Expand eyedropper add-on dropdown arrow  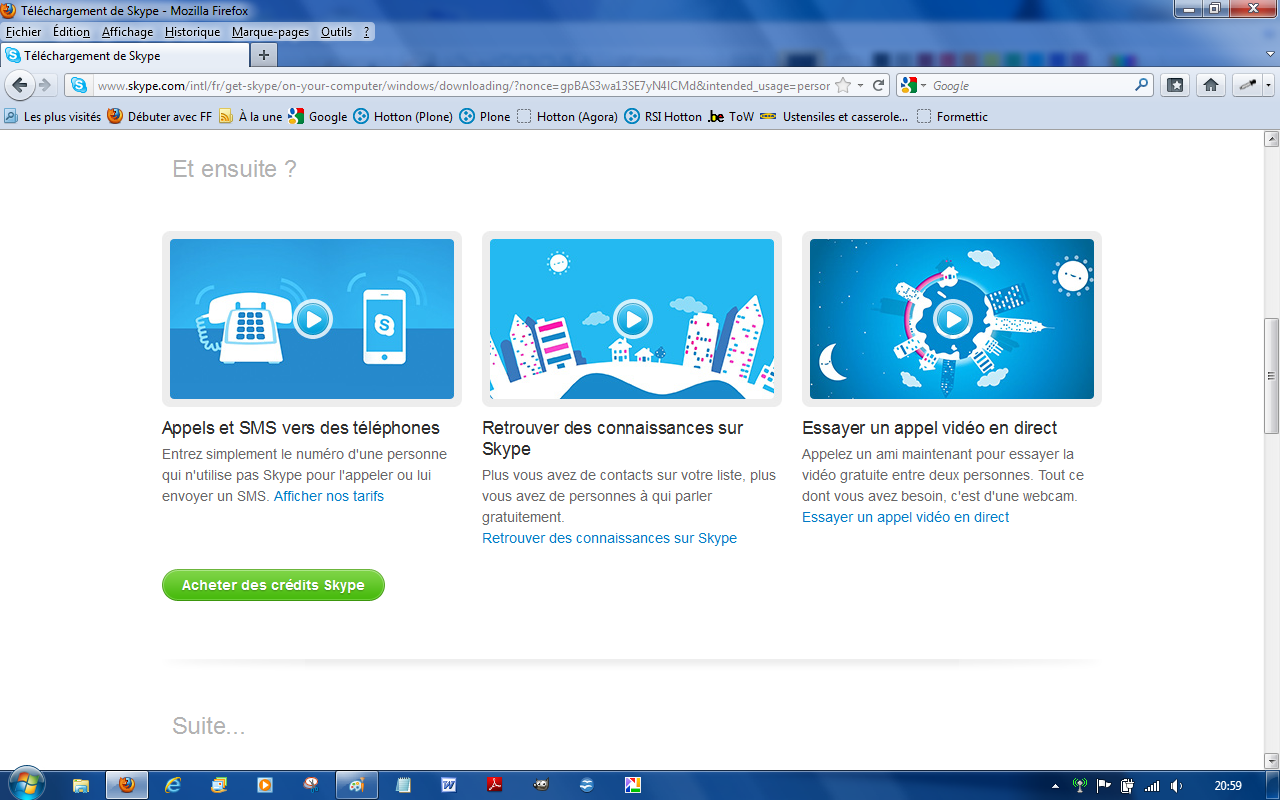(1268, 85)
